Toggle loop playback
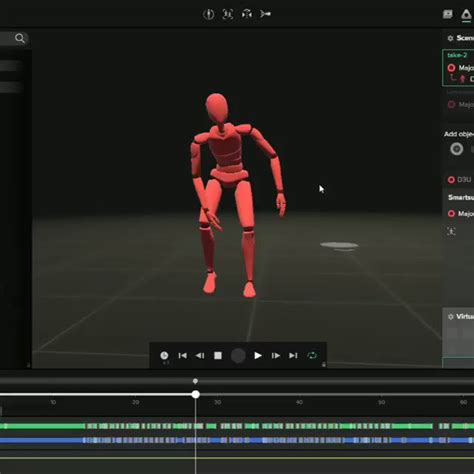Image resolution: width=474 pixels, height=474 pixels. click(312, 356)
